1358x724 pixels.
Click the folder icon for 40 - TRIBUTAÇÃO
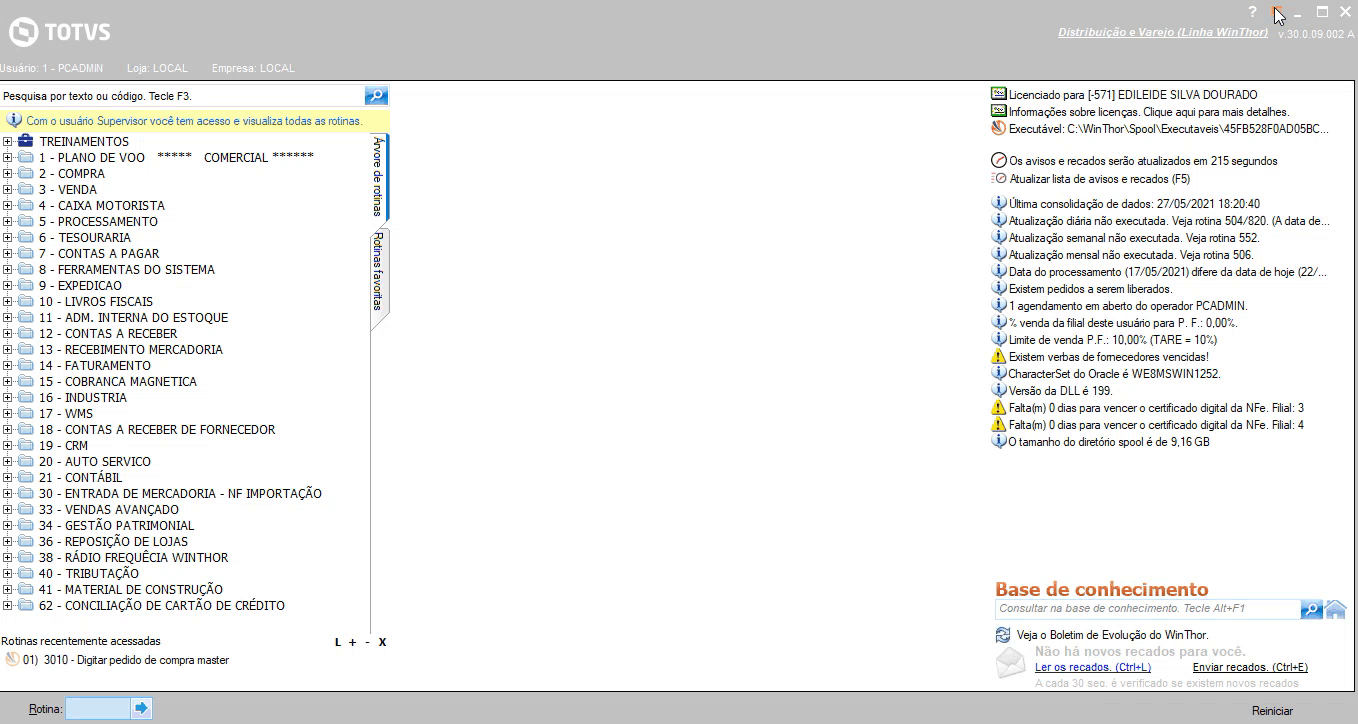tap(26, 573)
